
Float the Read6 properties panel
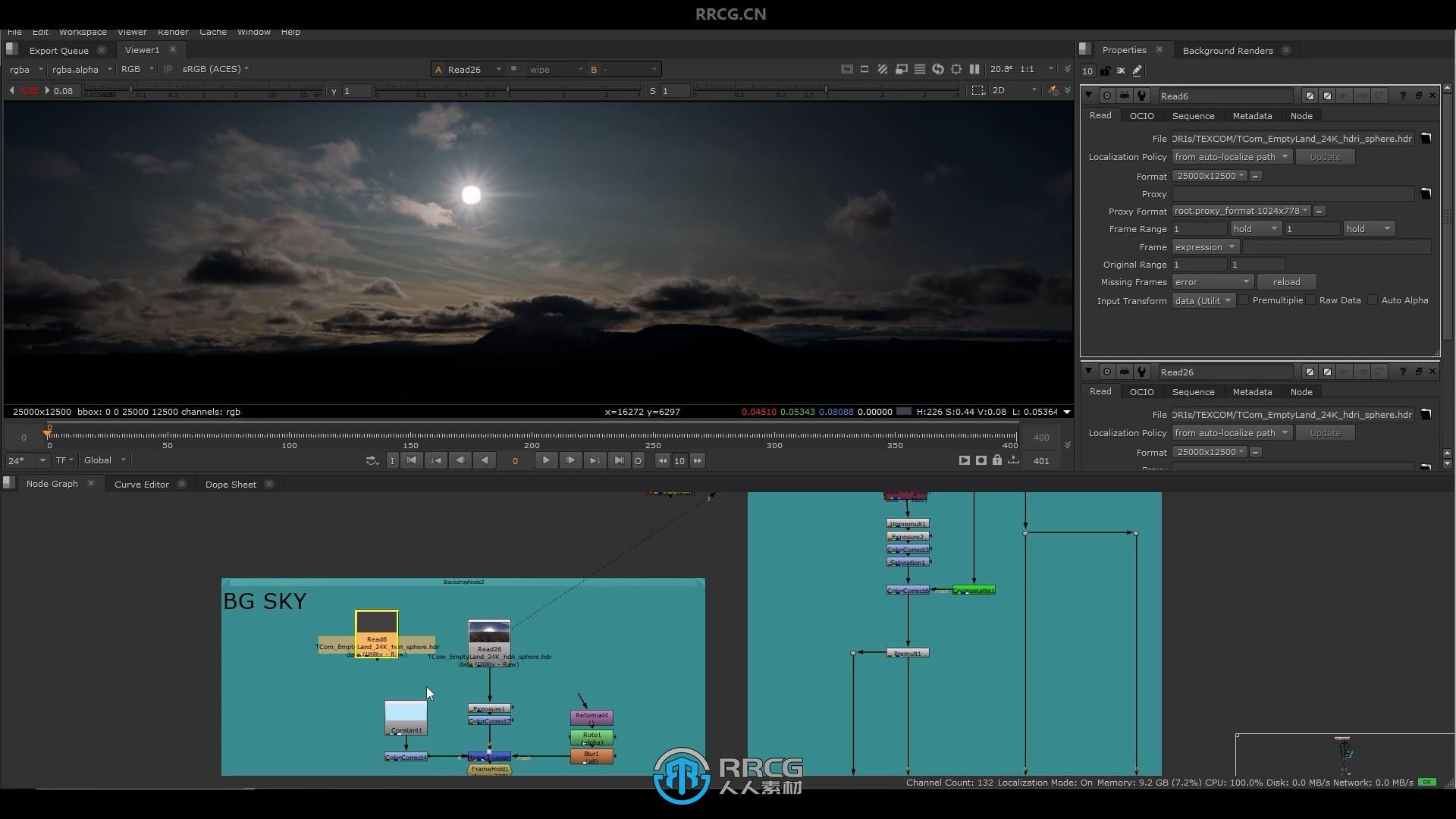pyautogui.click(x=1418, y=96)
